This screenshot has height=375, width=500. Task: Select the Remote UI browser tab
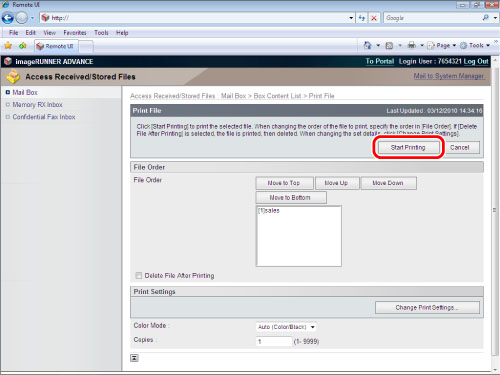[x=56, y=46]
